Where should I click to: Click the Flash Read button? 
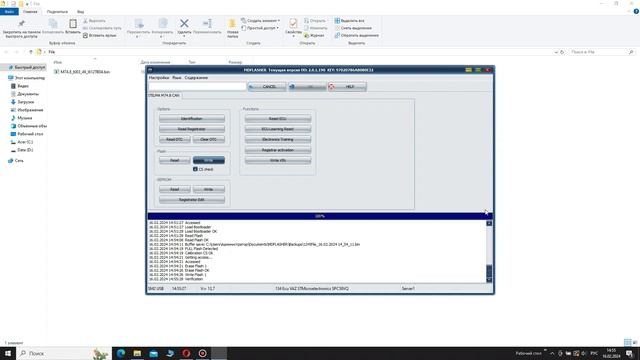click(174, 160)
